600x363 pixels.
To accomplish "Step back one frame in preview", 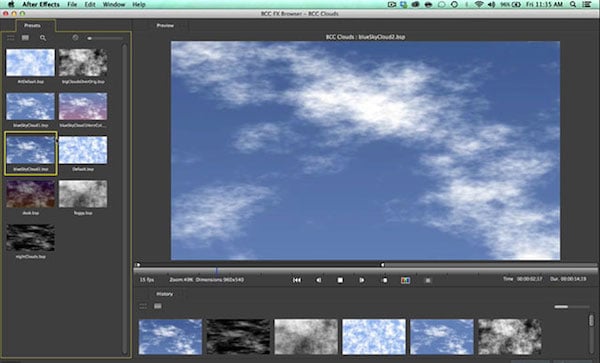I will [x=318, y=280].
